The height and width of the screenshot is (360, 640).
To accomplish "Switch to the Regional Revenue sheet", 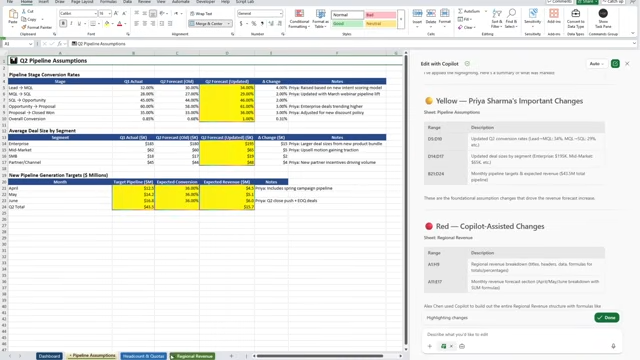I will click(x=192, y=356).
